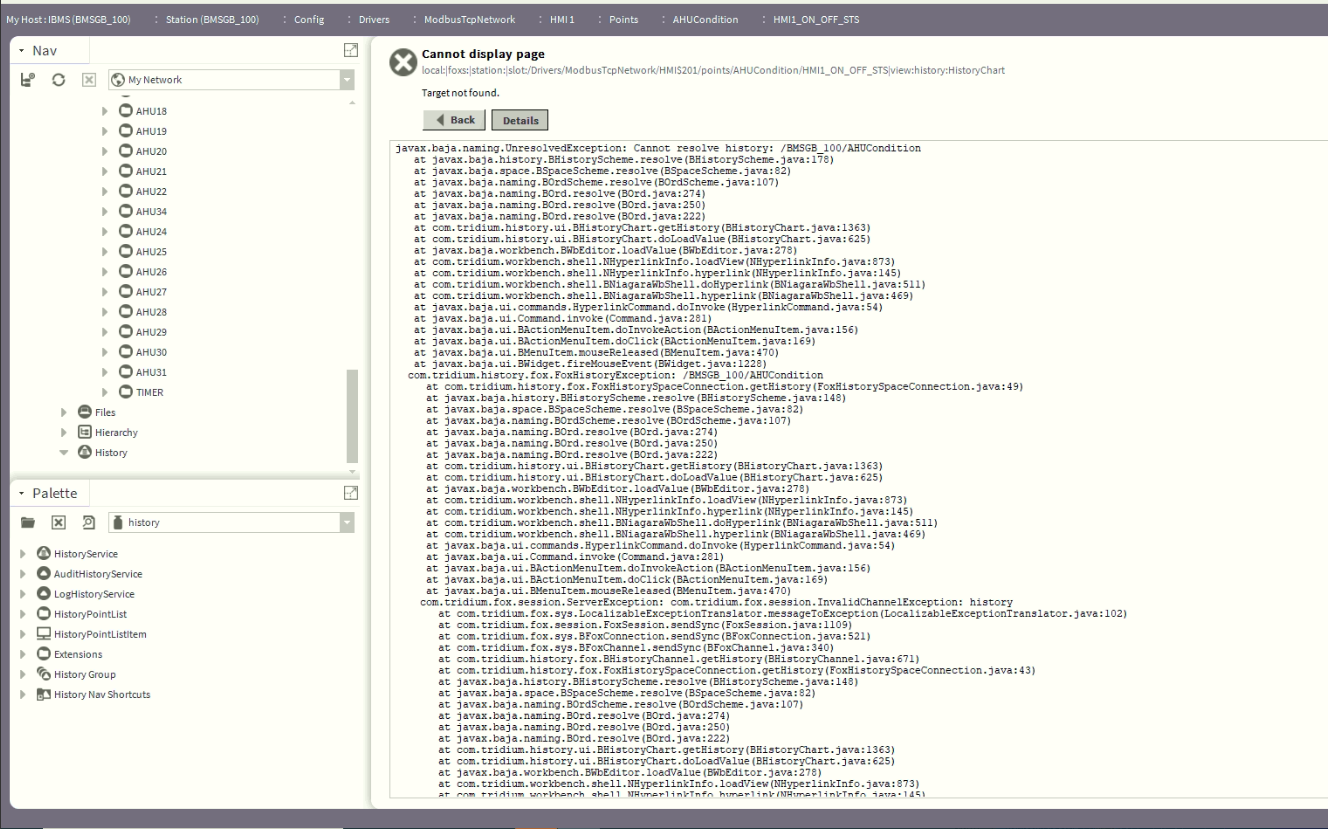Open the history palette dropdown
The height and width of the screenshot is (829, 1328).
point(347,522)
